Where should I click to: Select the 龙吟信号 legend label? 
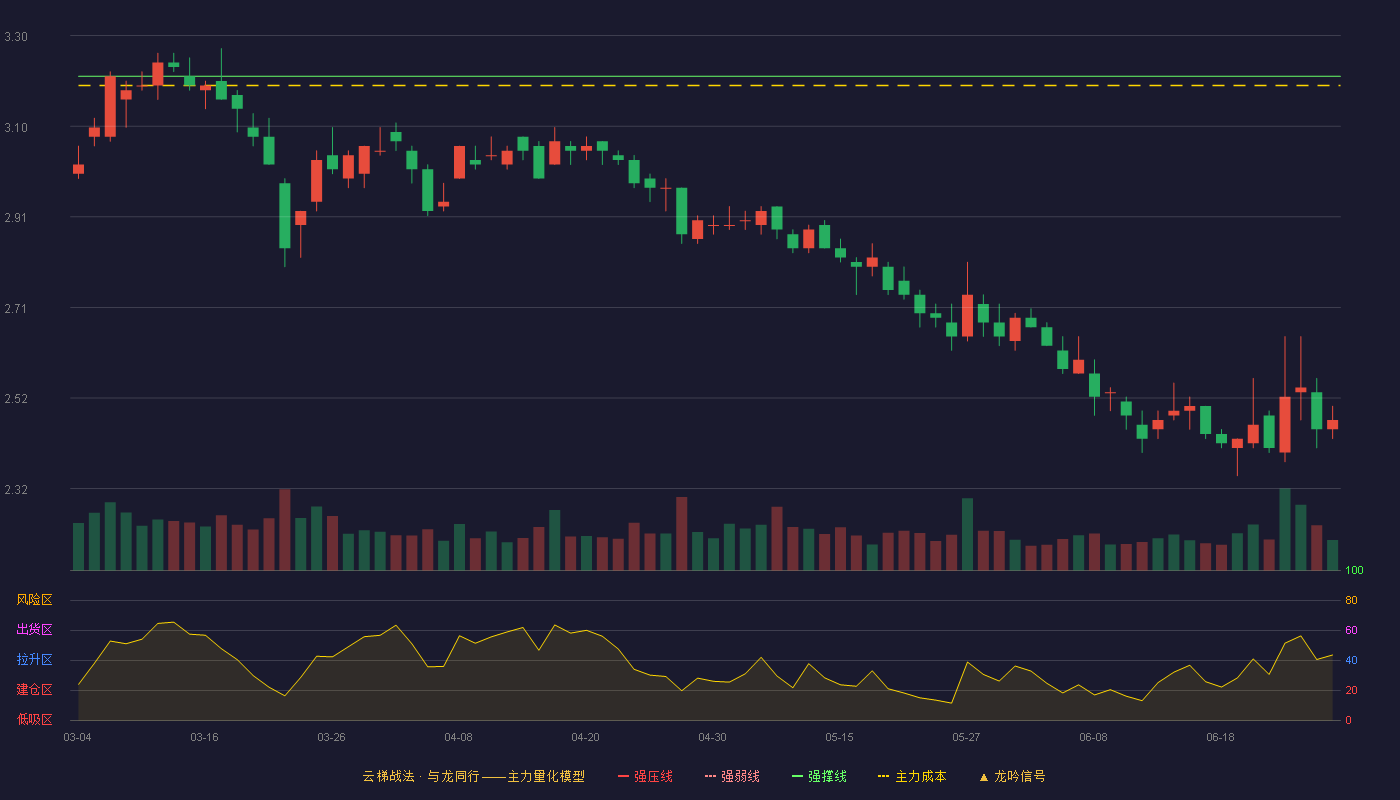point(1019,776)
